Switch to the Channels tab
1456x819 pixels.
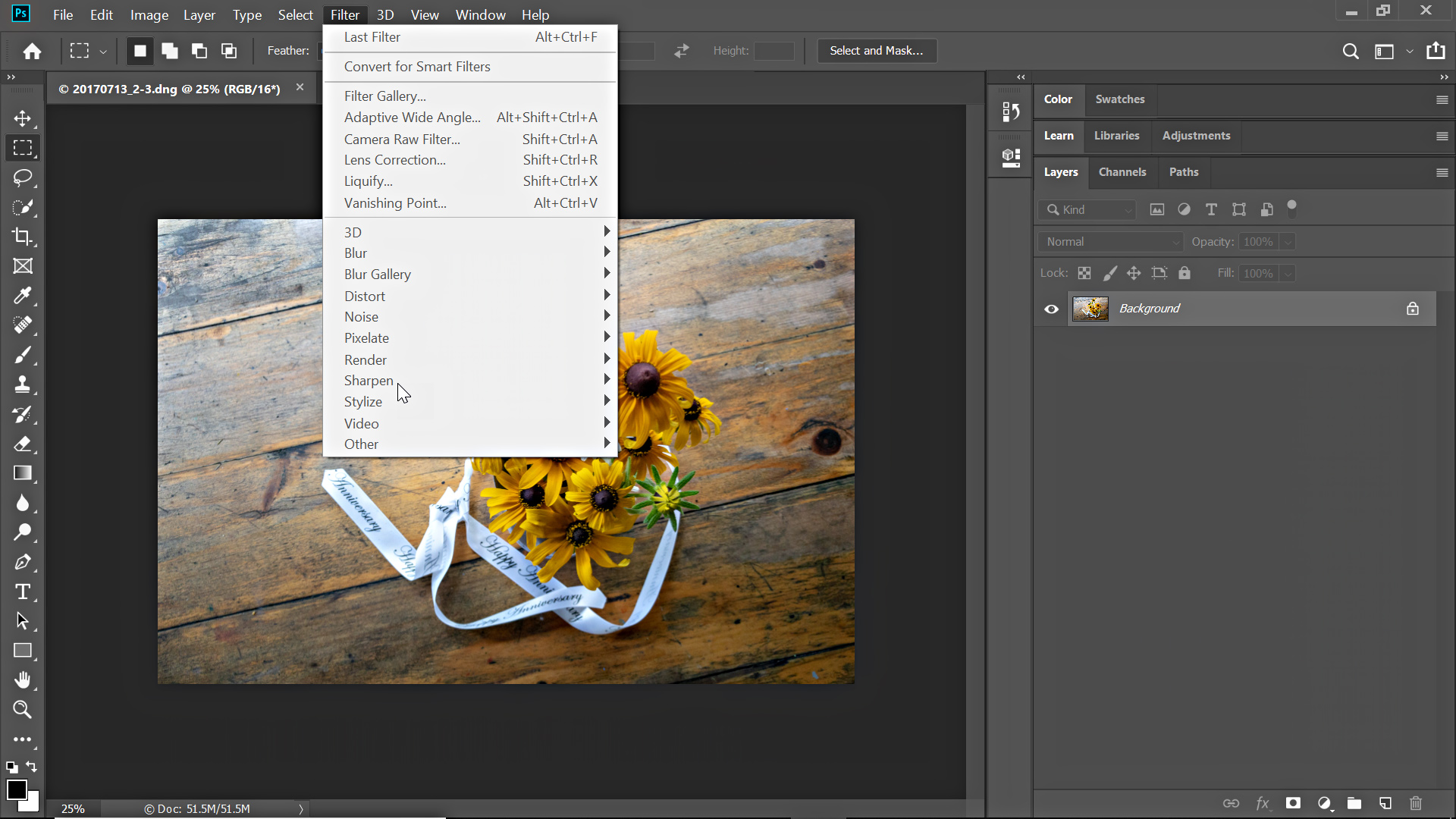(1122, 172)
